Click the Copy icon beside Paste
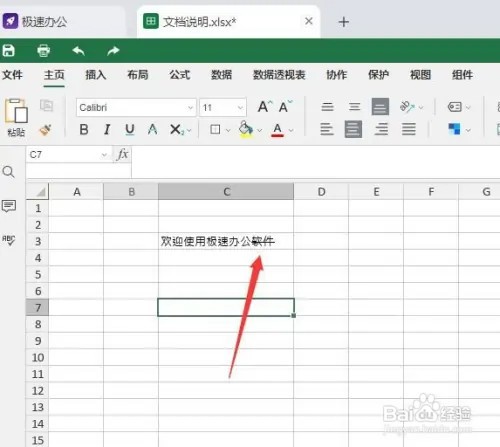 [46, 105]
